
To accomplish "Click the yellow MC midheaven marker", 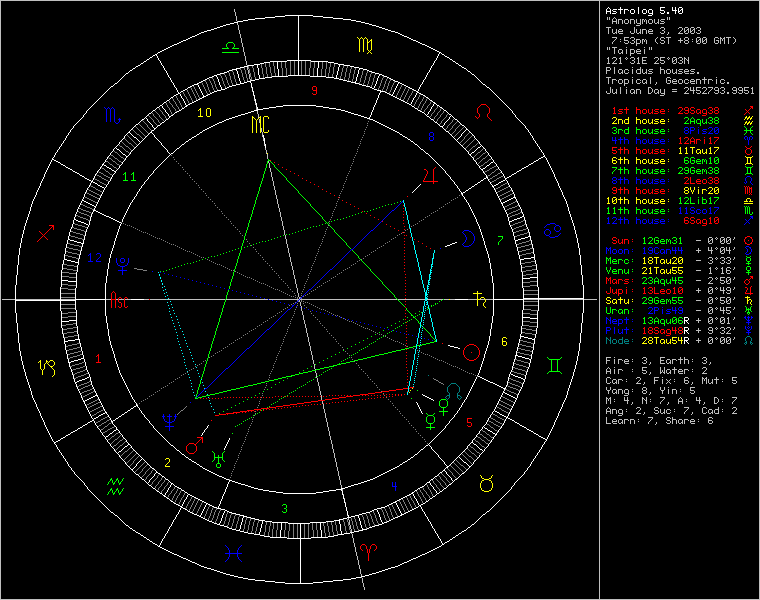I will [260, 125].
